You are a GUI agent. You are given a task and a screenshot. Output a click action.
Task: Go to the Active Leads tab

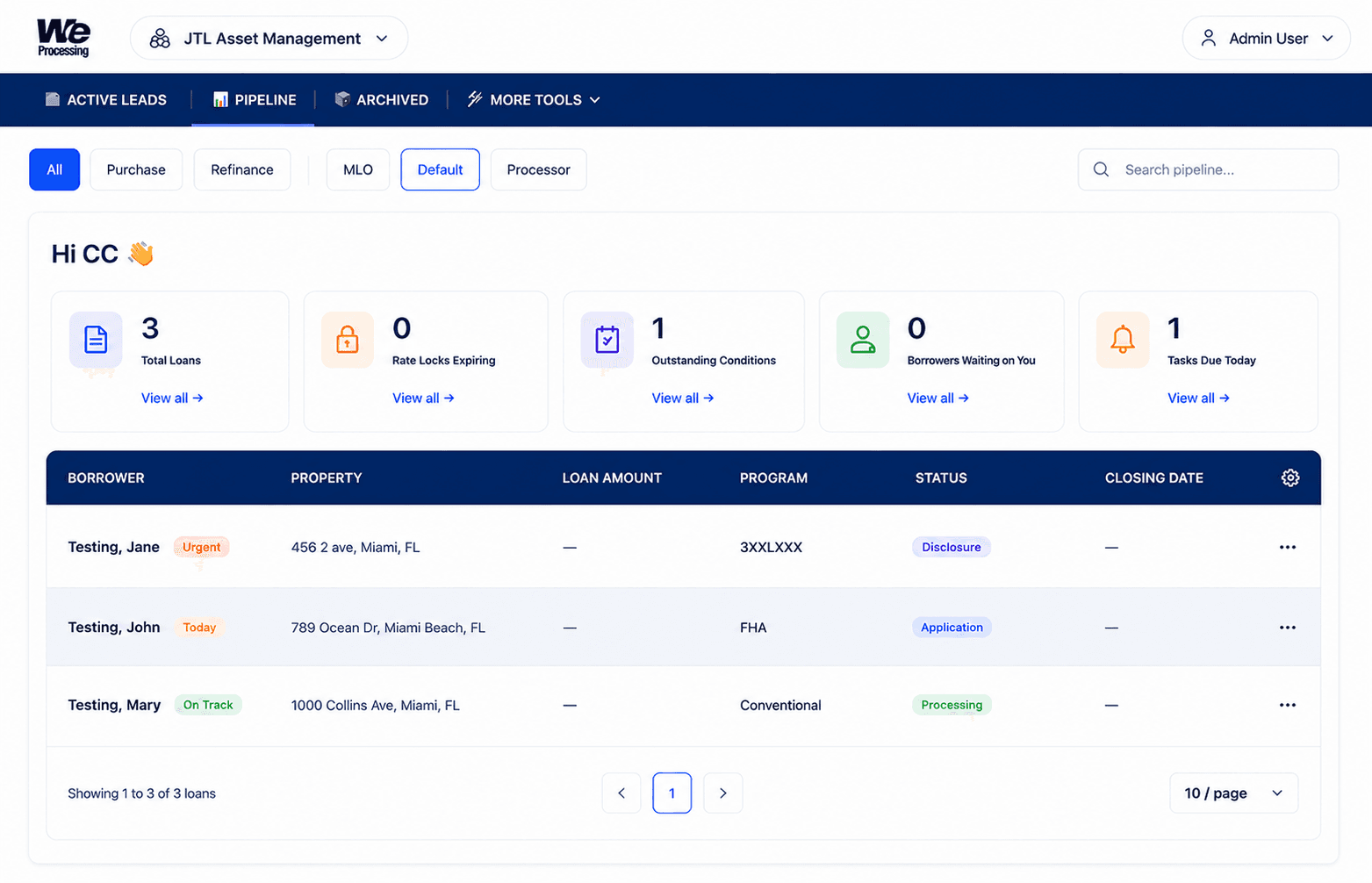tap(106, 100)
